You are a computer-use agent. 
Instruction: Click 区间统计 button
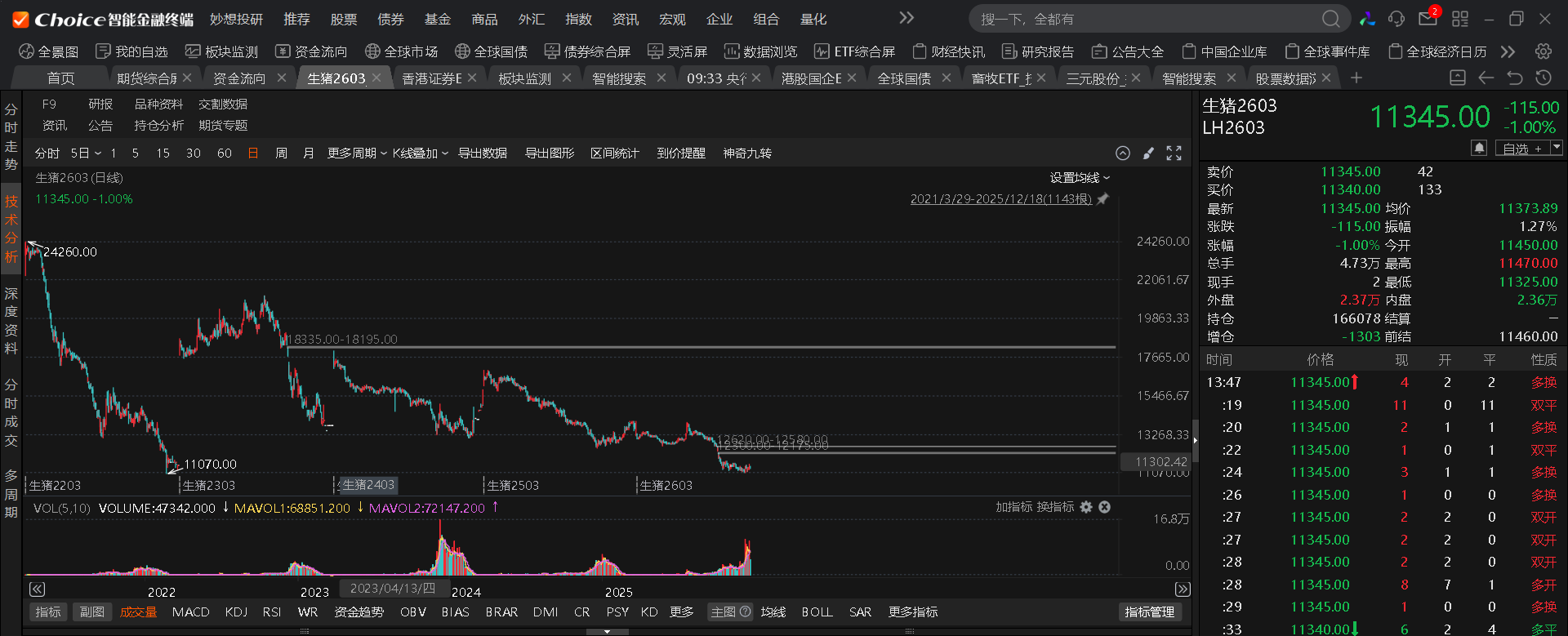(x=615, y=153)
